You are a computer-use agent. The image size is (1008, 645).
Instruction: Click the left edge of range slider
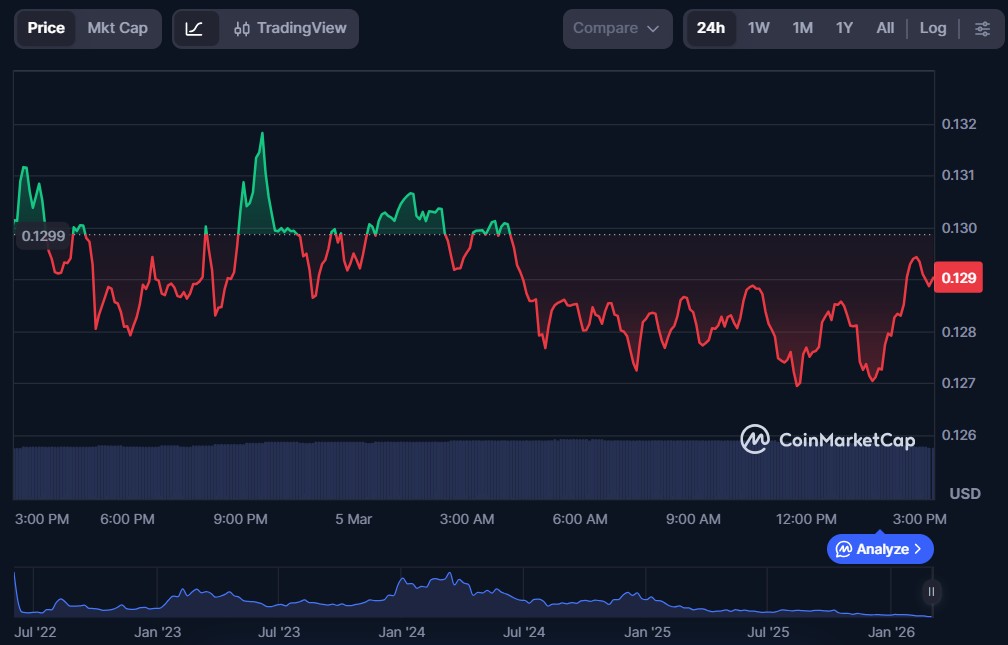(x=15, y=592)
